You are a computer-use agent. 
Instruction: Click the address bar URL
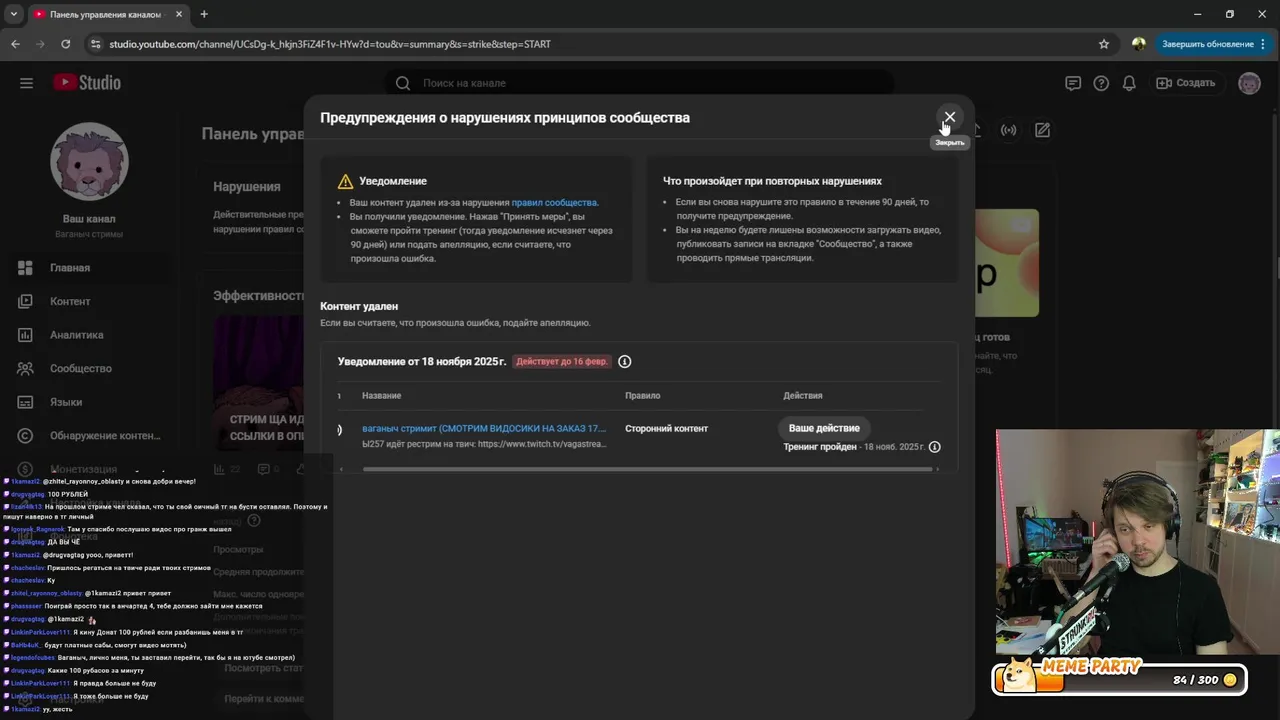pyautogui.click(x=330, y=44)
